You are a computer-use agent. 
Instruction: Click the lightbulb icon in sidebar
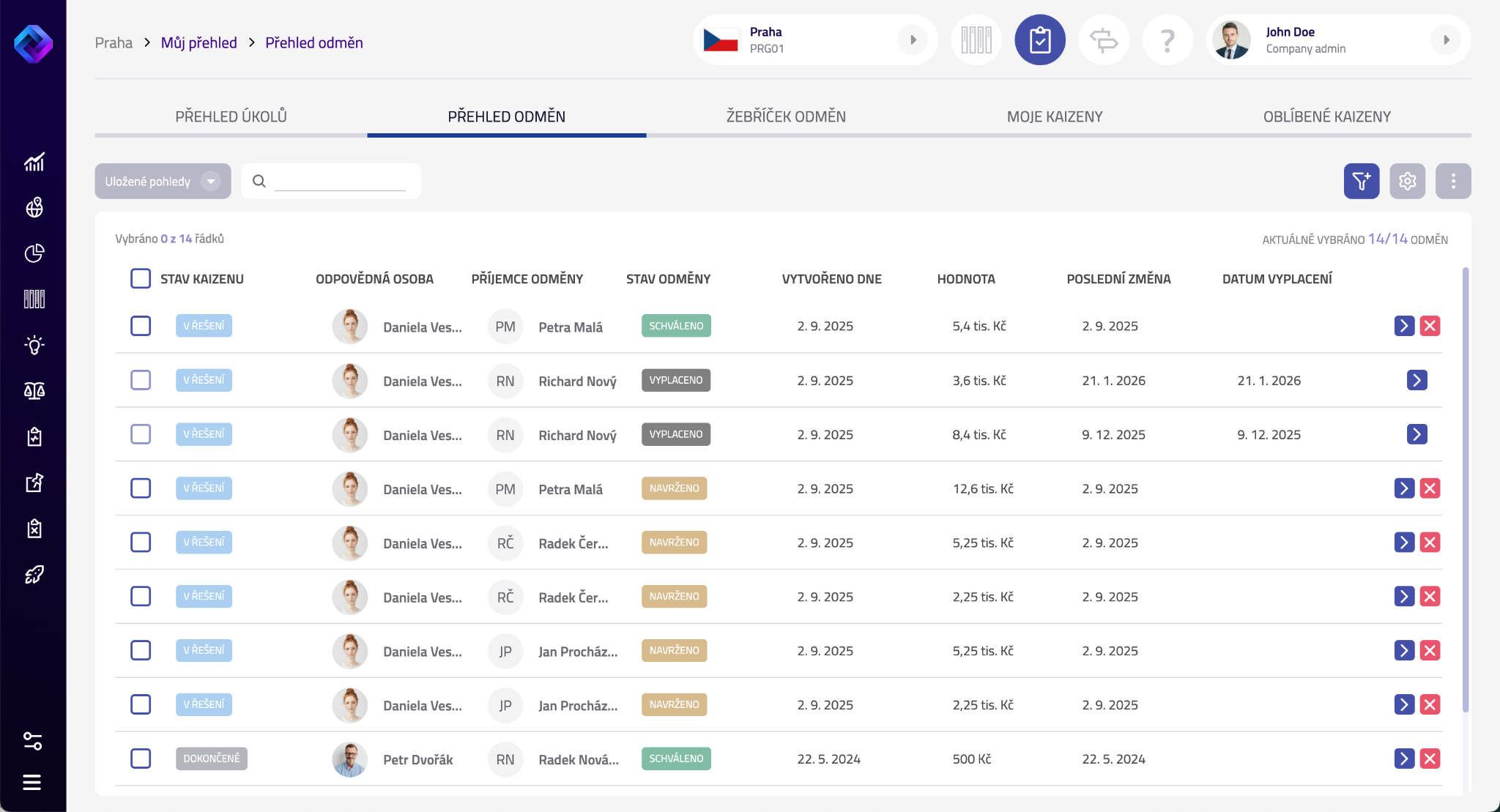coord(34,345)
